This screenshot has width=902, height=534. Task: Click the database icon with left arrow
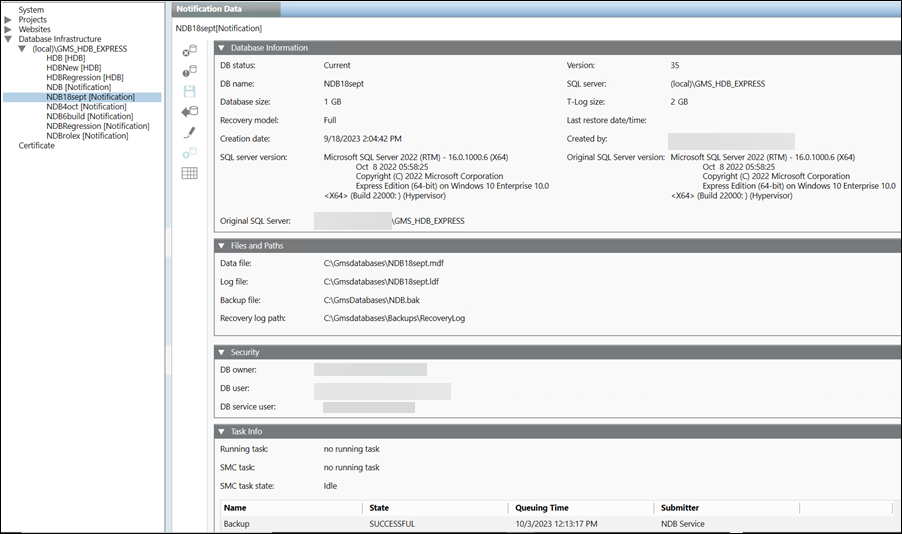point(189,112)
